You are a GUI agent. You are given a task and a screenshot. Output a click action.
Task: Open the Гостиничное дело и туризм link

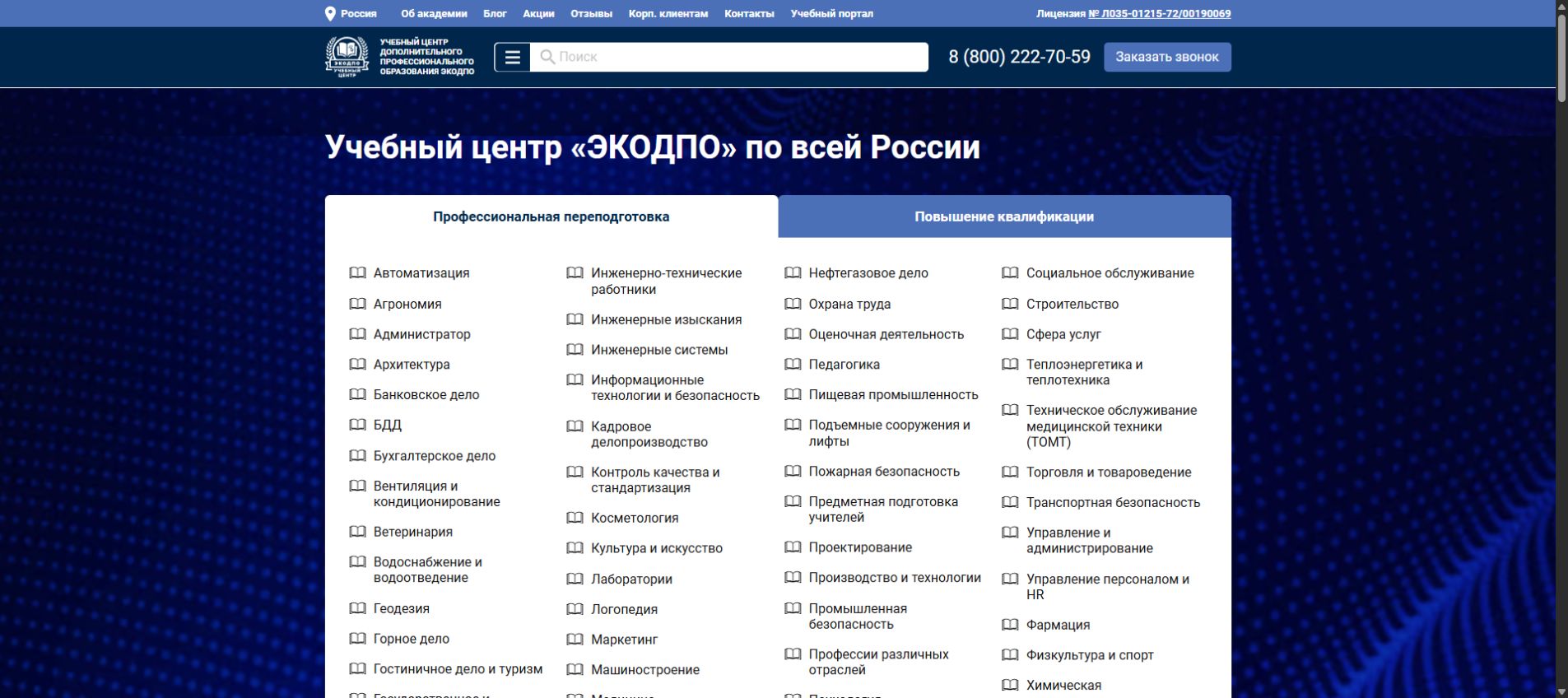click(458, 669)
